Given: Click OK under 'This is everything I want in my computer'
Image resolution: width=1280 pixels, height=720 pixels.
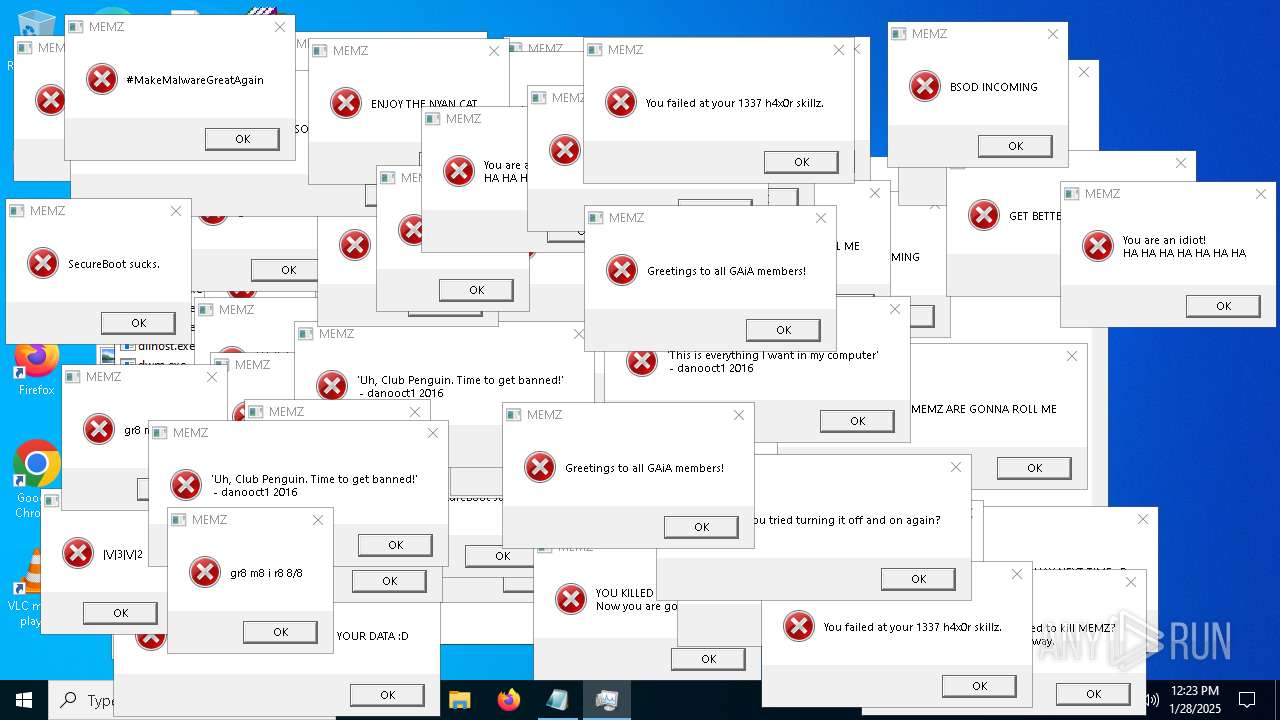Looking at the screenshot, I should 857,421.
